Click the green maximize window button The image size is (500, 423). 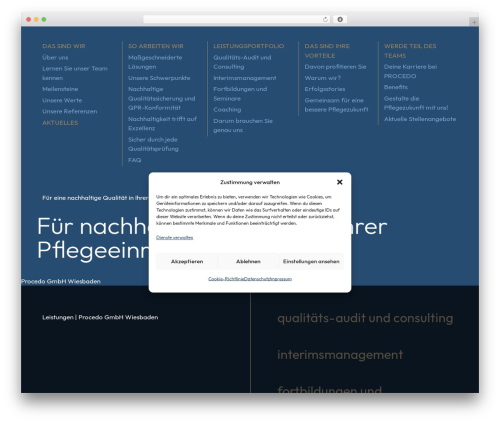coord(44,19)
